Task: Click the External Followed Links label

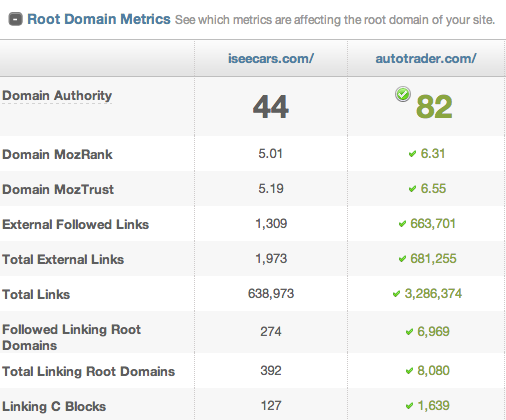Action: (75, 224)
